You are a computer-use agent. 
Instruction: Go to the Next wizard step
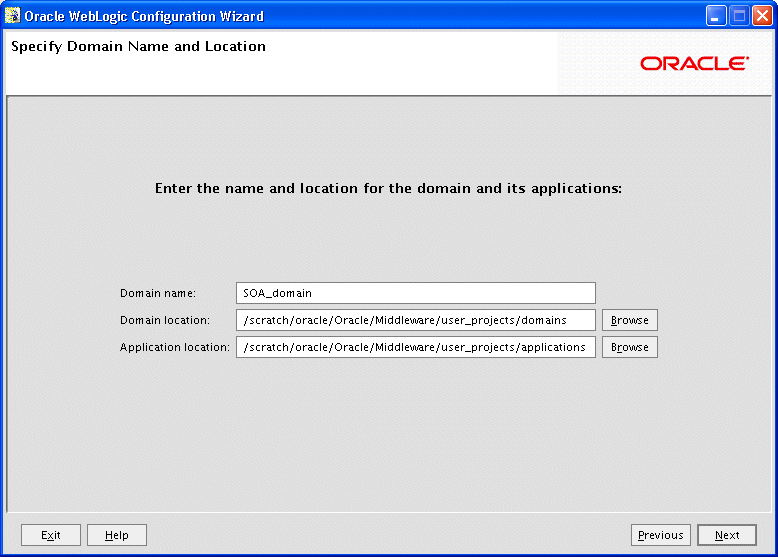click(x=727, y=535)
